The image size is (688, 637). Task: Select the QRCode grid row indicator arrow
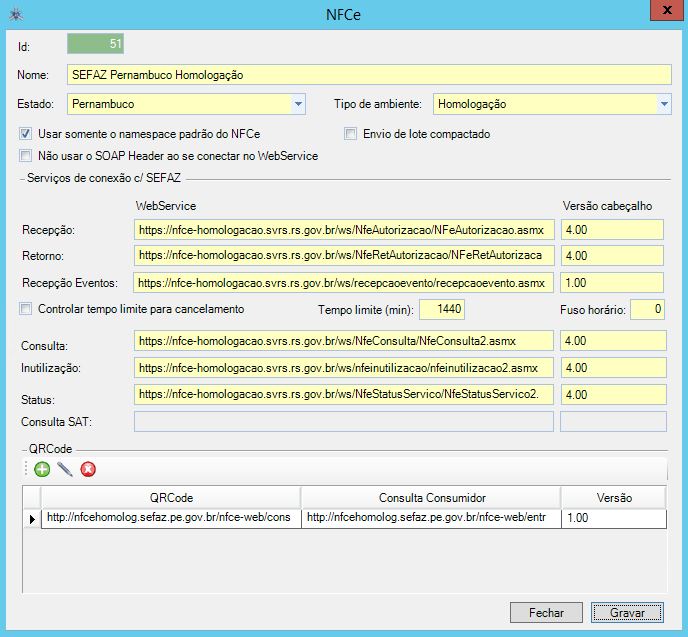[x=32, y=518]
